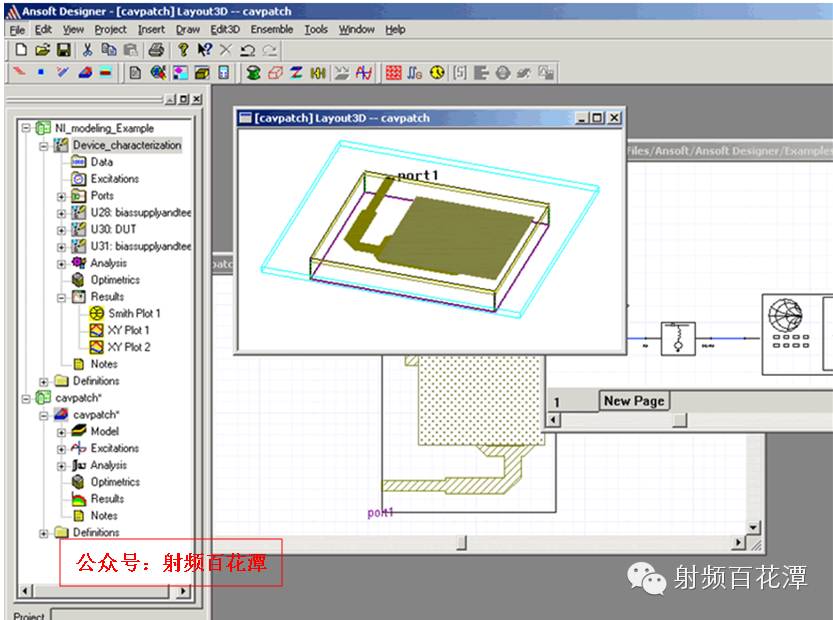Click the Project tab at panel bottom

pos(30,616)
